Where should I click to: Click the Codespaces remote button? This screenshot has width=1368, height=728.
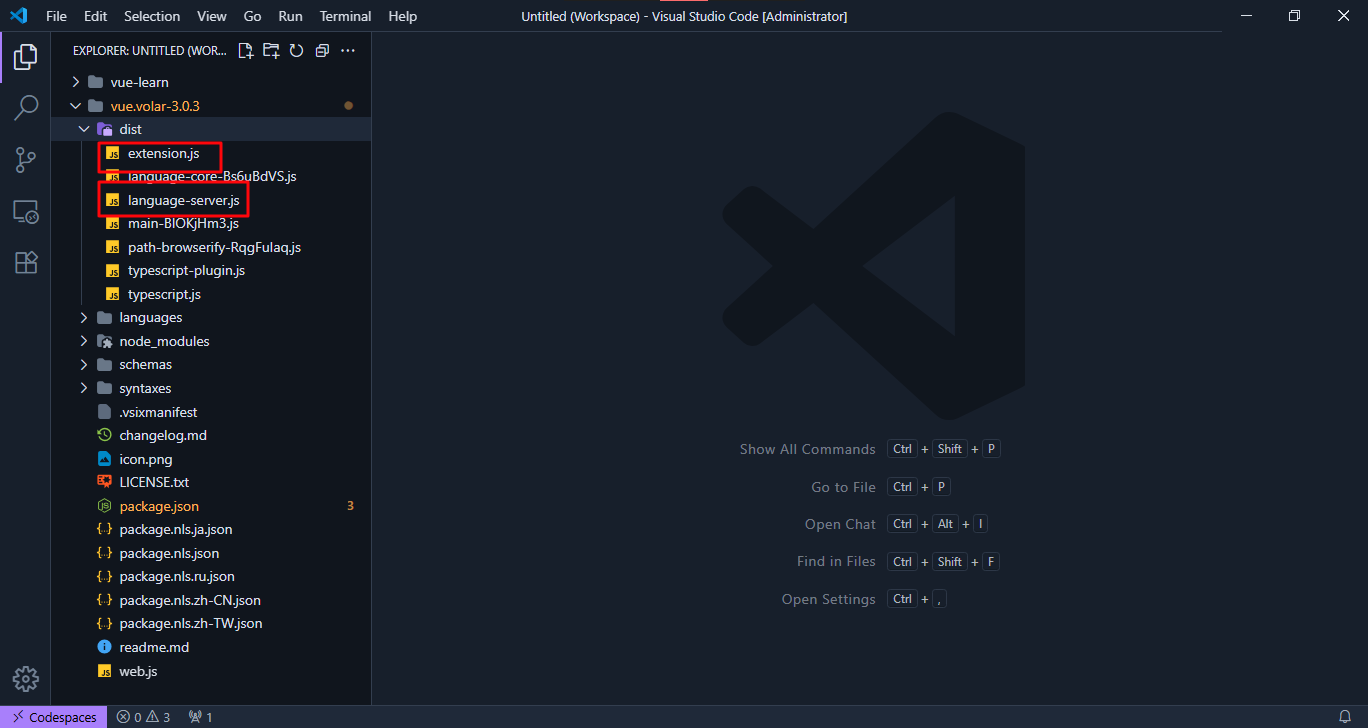[x=54, y=717]
